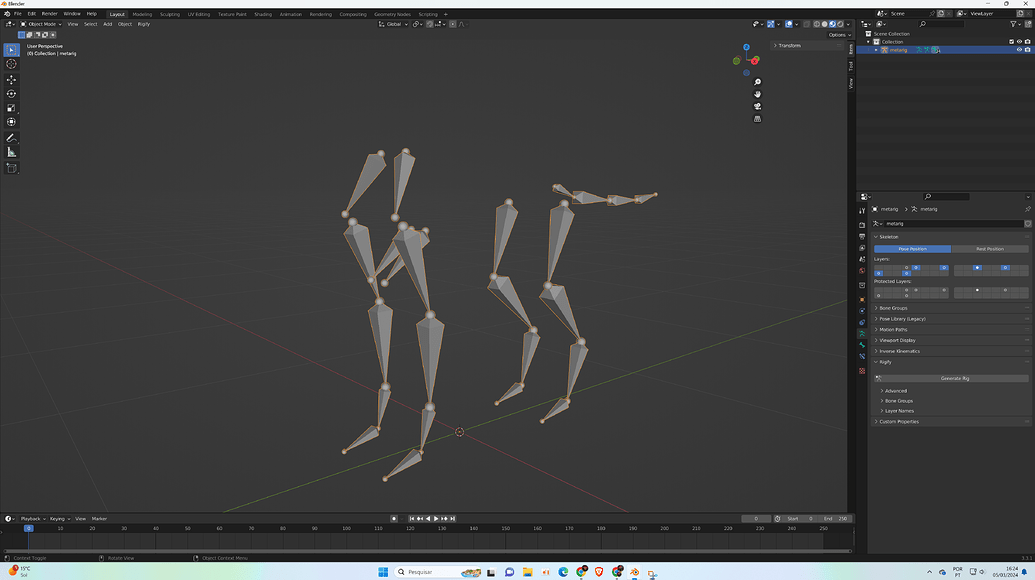1035x580 pixels.
Task: Select the Move tool in the toolbar
Action: coord(11,79)
